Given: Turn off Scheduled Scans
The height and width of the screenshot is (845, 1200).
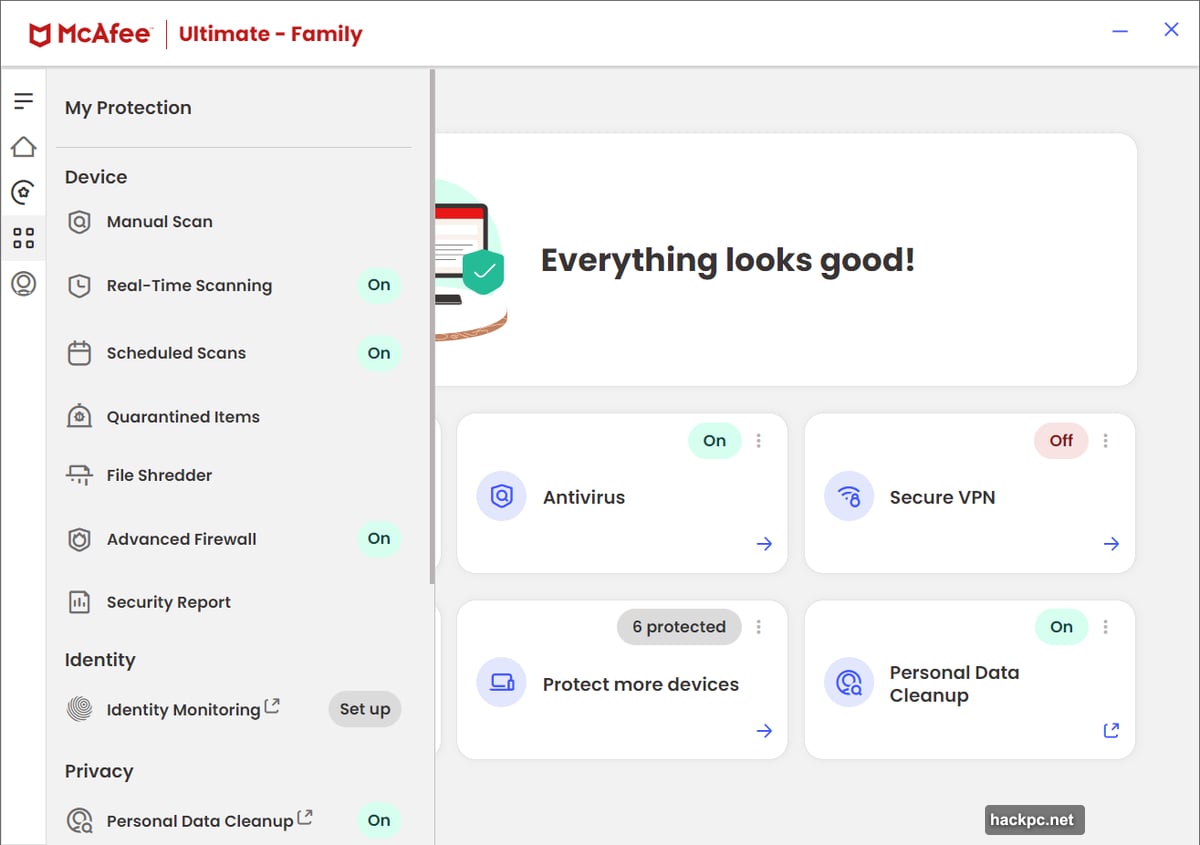Looking at the screenshot, I should click(x=378, y=353).
